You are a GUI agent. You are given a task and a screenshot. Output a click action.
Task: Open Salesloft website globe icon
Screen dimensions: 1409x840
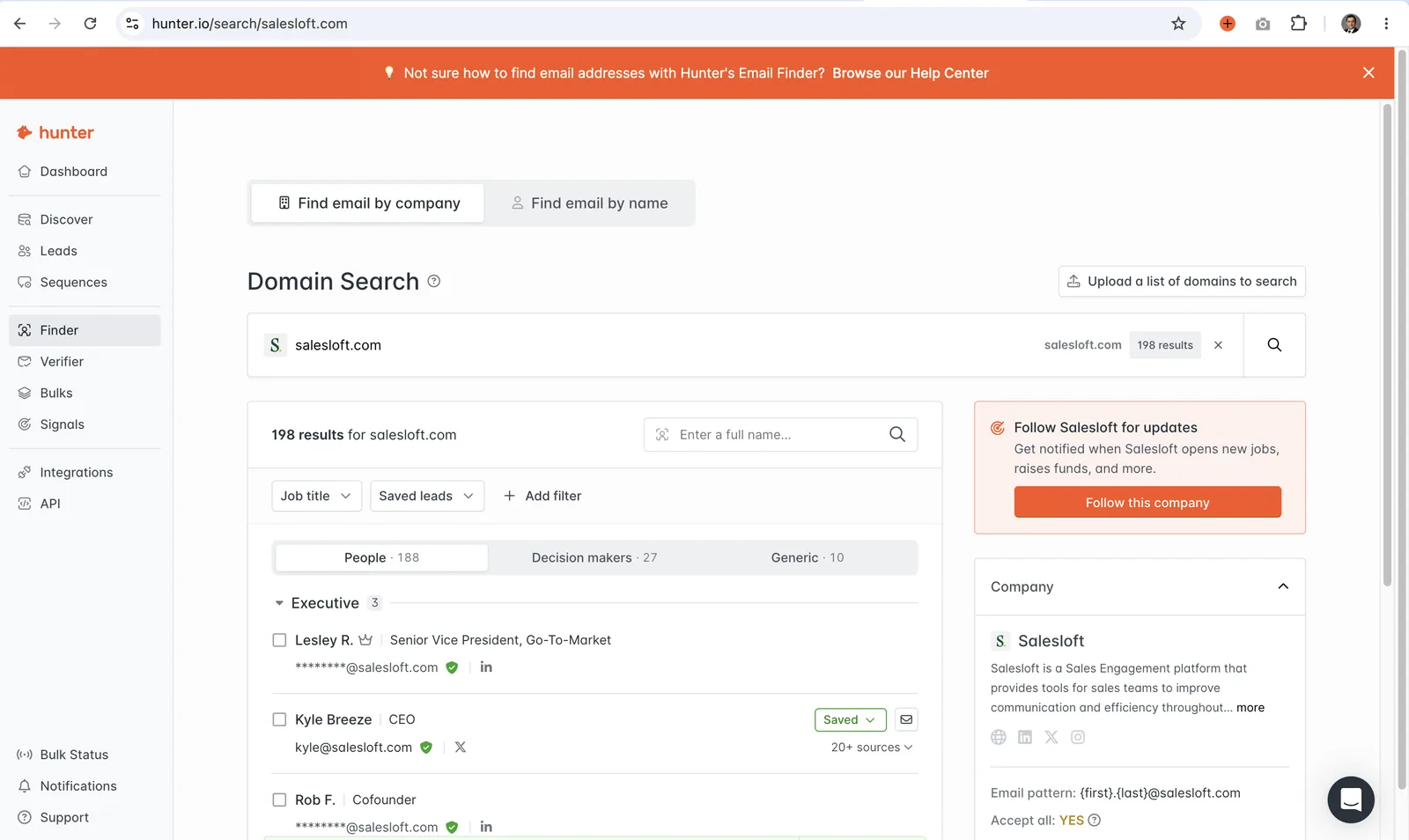click(x=999, y=737)
